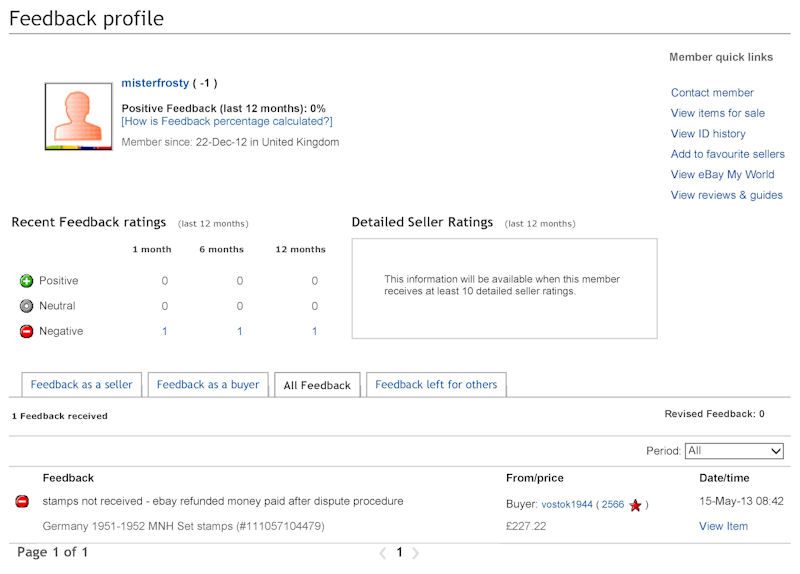Expand the Period dropdown
Image resolution: width=800 pixels, height=574 pixels.
(734, 451)
